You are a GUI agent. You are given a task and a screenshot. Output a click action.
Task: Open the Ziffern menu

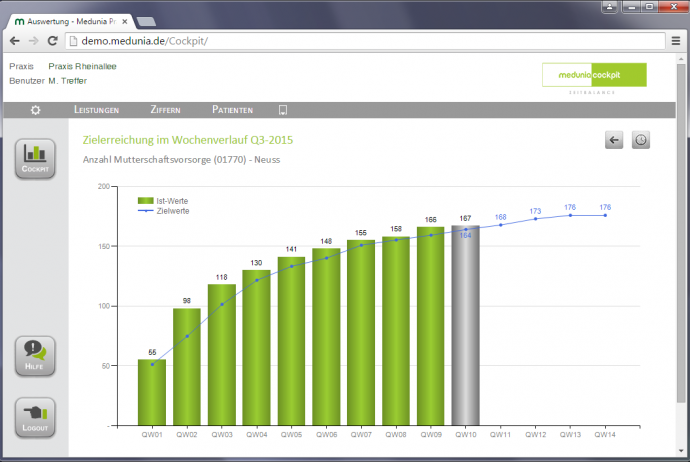[166, 110]
